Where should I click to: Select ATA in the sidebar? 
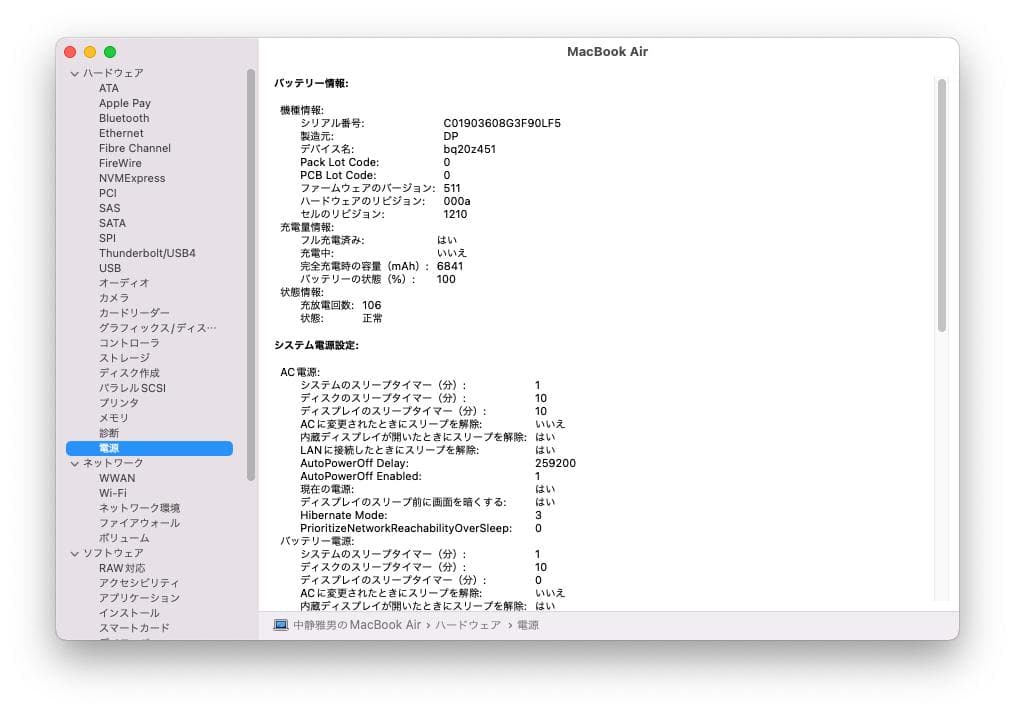pyautogui.click(x=109, y=88)
